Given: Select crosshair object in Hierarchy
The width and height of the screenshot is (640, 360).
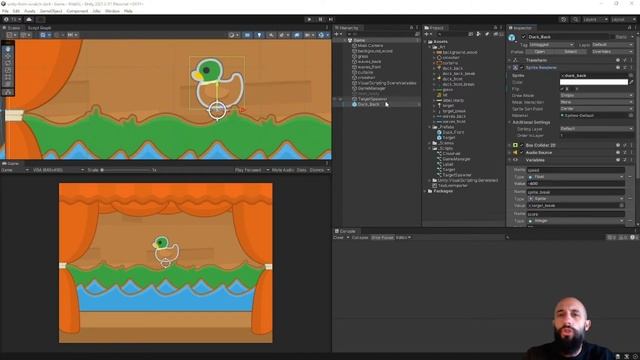Looking at the screenshot, I should [x=366, y=78].
